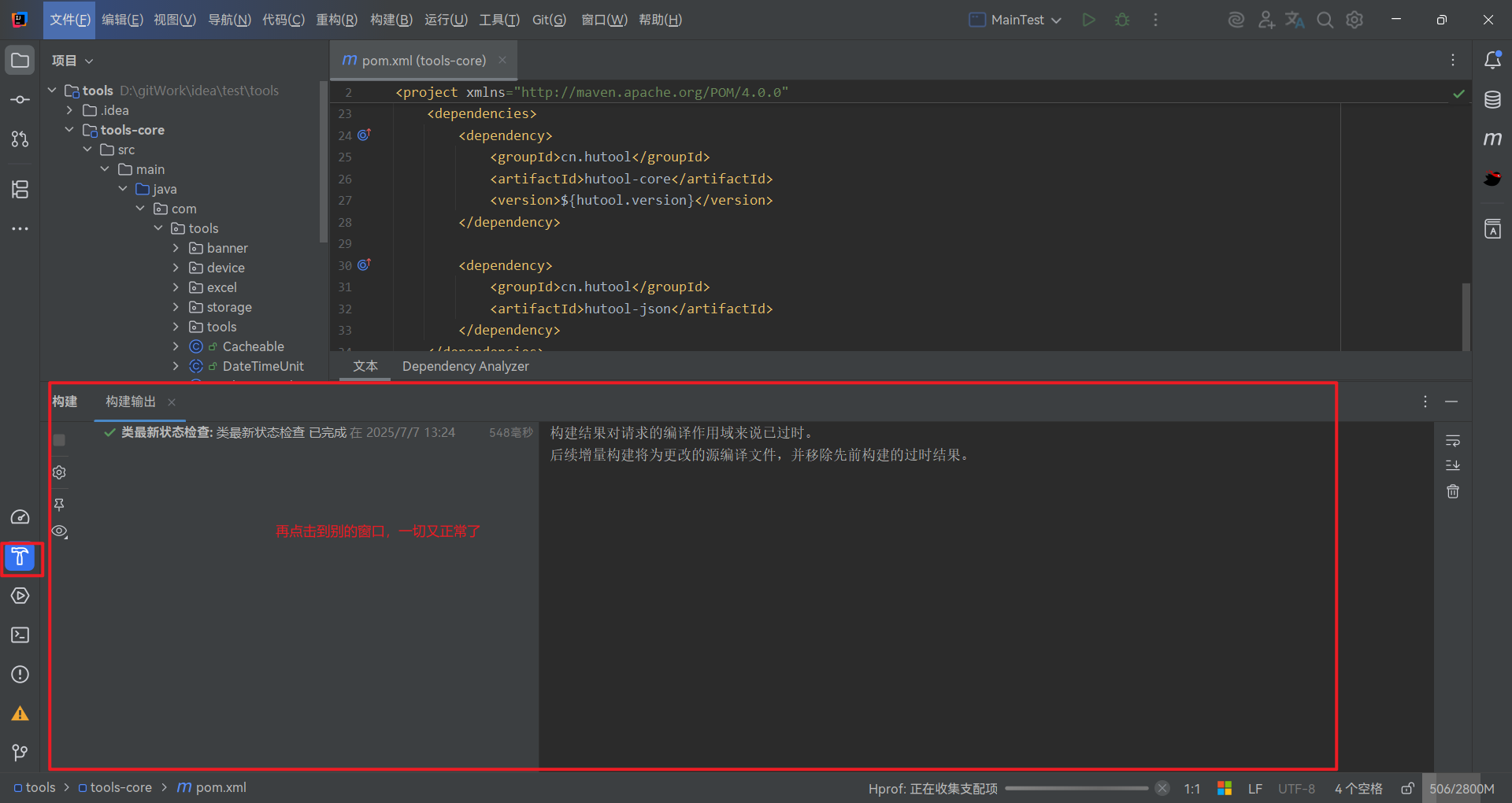The width and height of the screenshot is (1512, 803).
Task: Open the Profiler tool window icon
Action: [x=20, y=517]
